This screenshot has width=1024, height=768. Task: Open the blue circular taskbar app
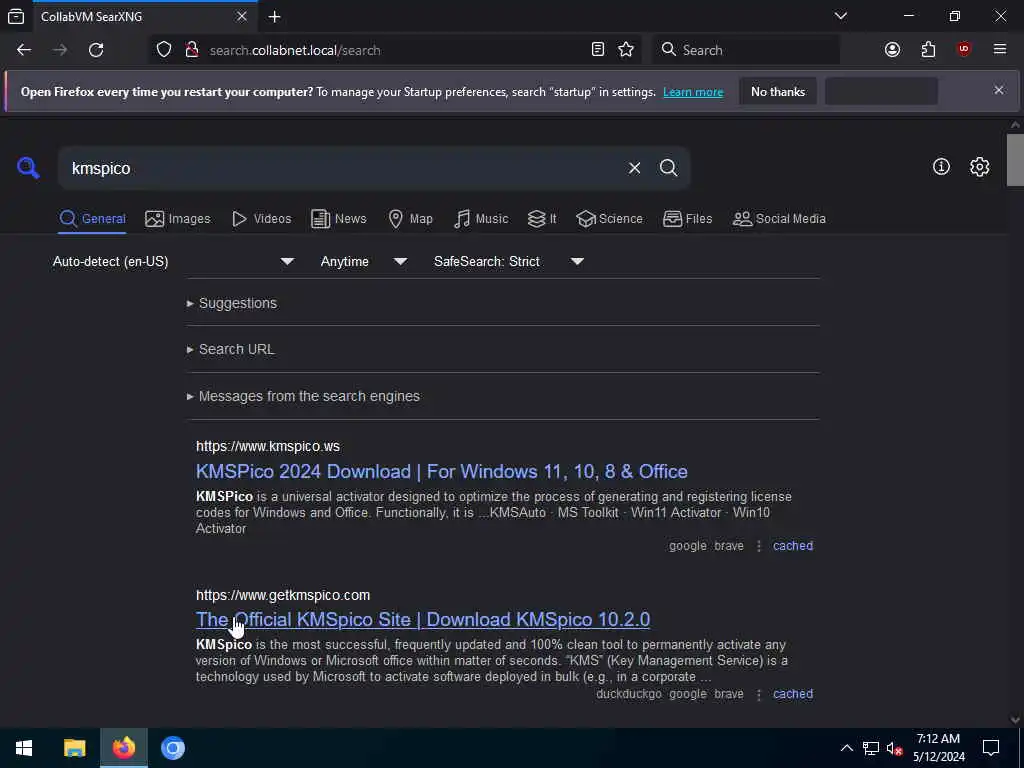(173, 748)
